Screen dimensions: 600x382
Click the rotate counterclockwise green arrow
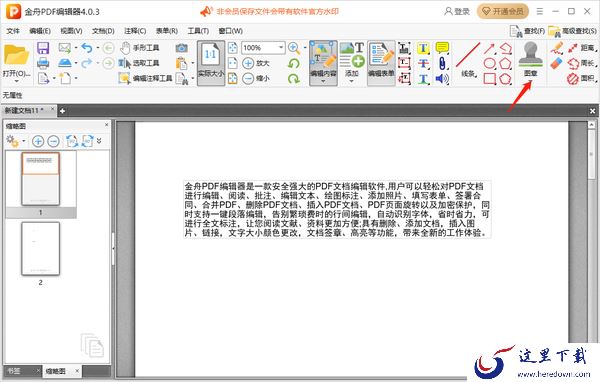pyautogui.click(x=294, y=63)
